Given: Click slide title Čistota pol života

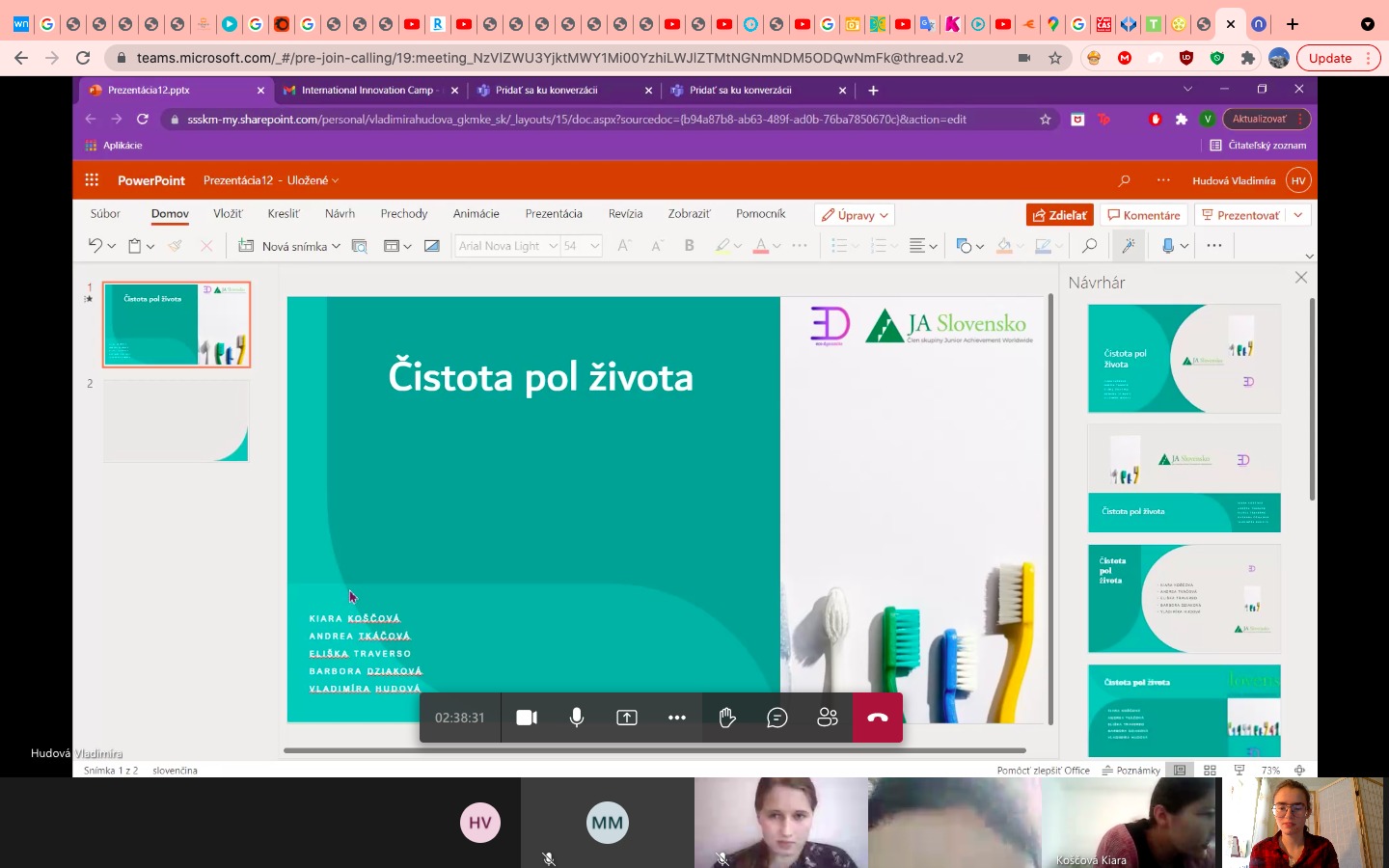Looking at the screenshot, I should tap(540, 377).
